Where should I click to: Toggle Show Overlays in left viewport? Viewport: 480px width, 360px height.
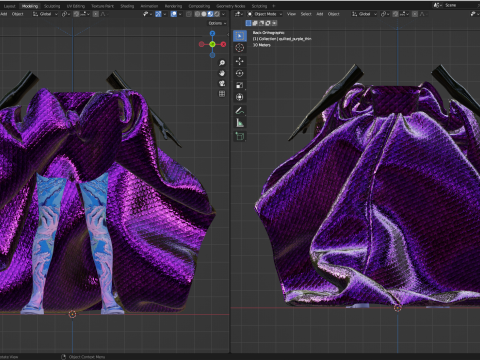174,14
